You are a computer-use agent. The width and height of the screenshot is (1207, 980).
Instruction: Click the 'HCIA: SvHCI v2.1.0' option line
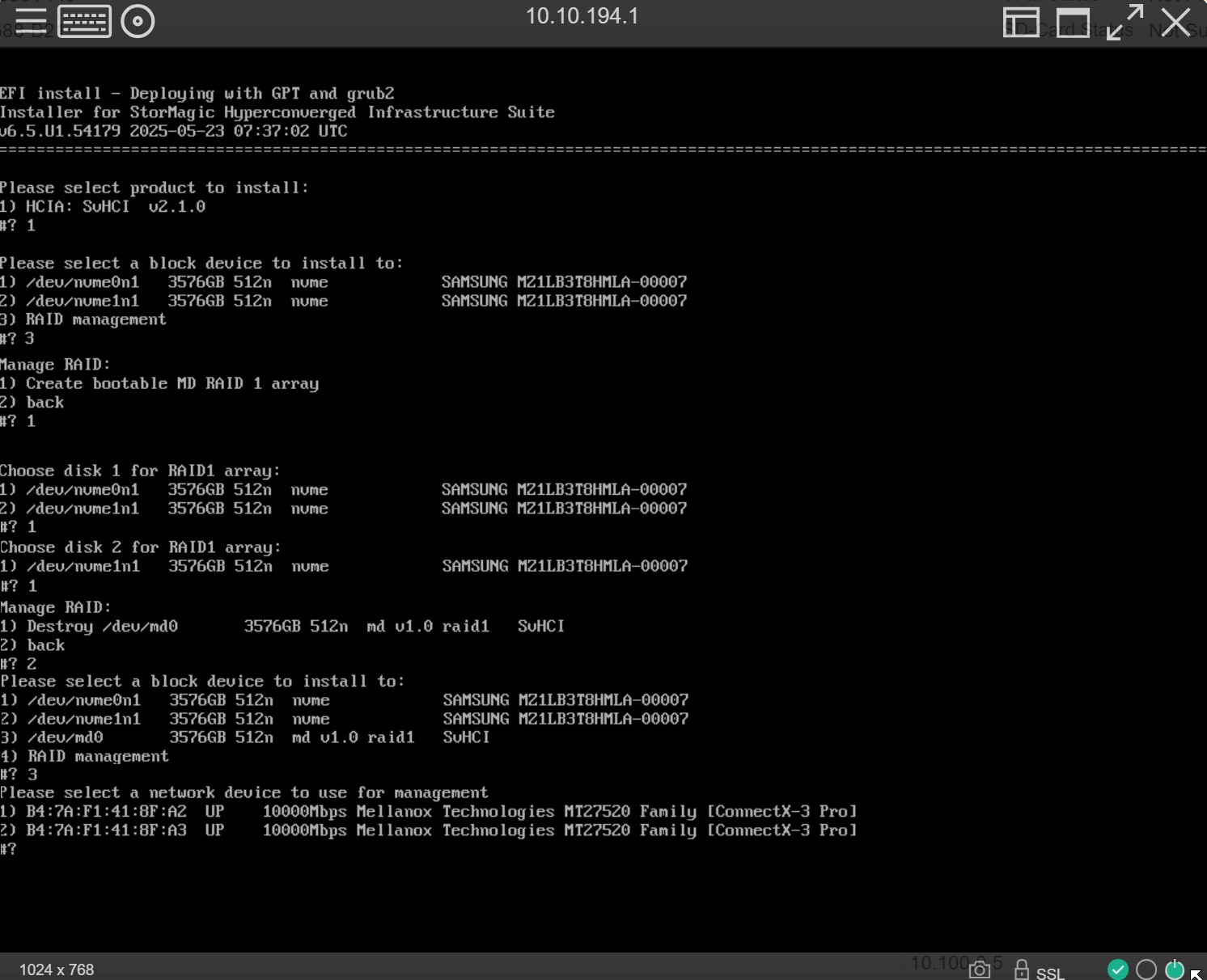[103, 206]
